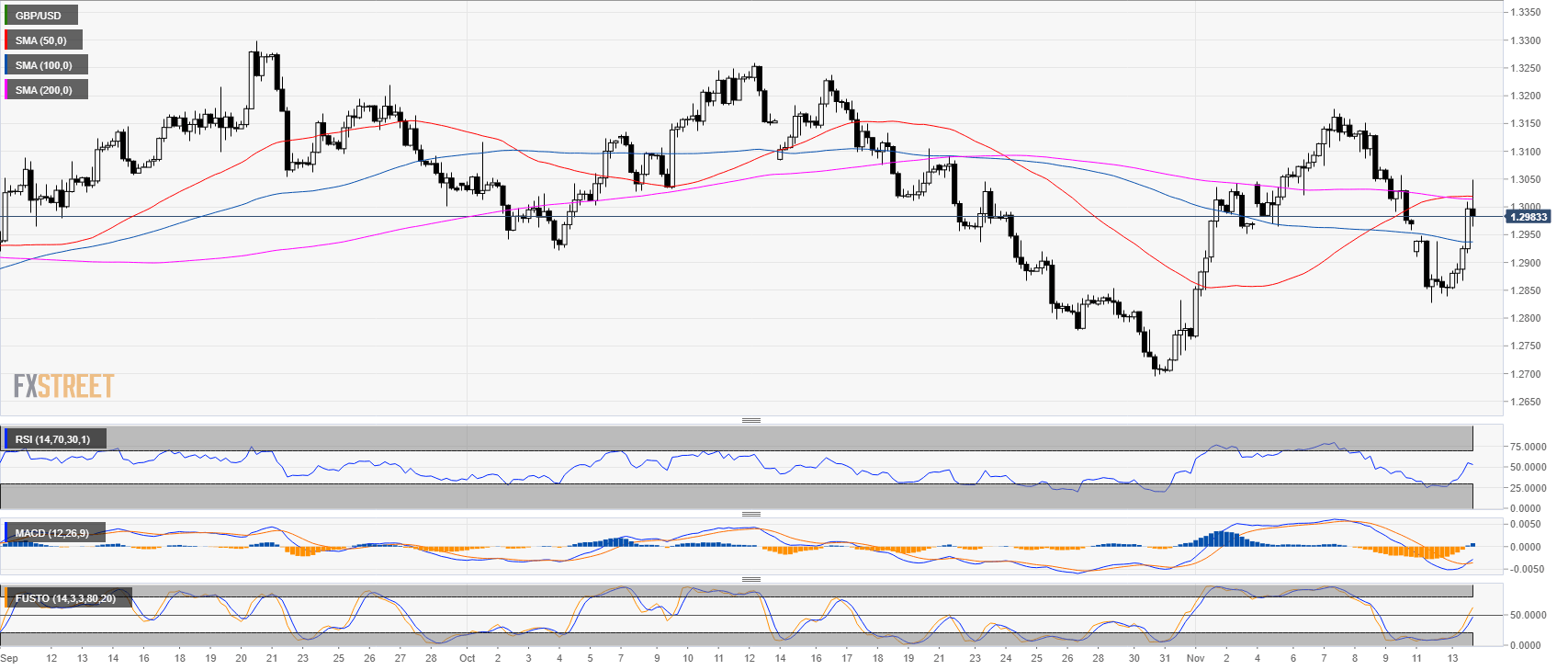Click the 1.2650 level on the price axis
This screenshot has width=1568, height=670.
(x=1526, y=403)
